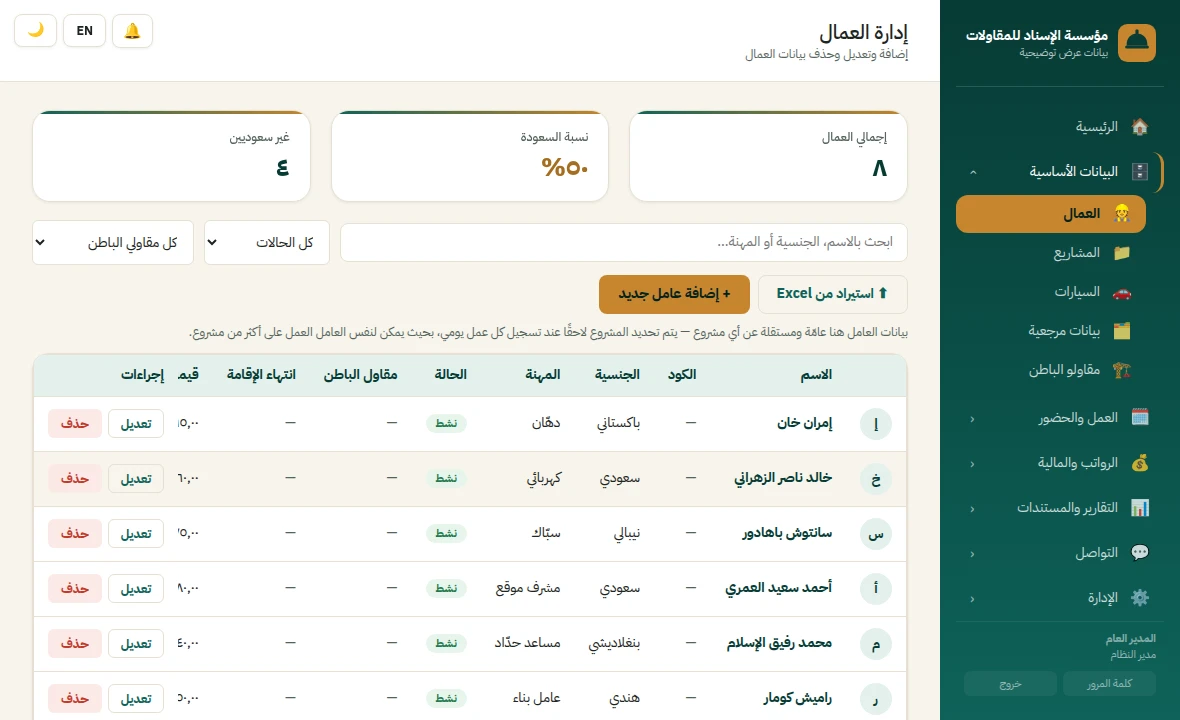Click avatar icon of محمد رفيق الإسلام
Image resolution: width=1180 pixels, height=720 pixels.
(x=875, y=643)
